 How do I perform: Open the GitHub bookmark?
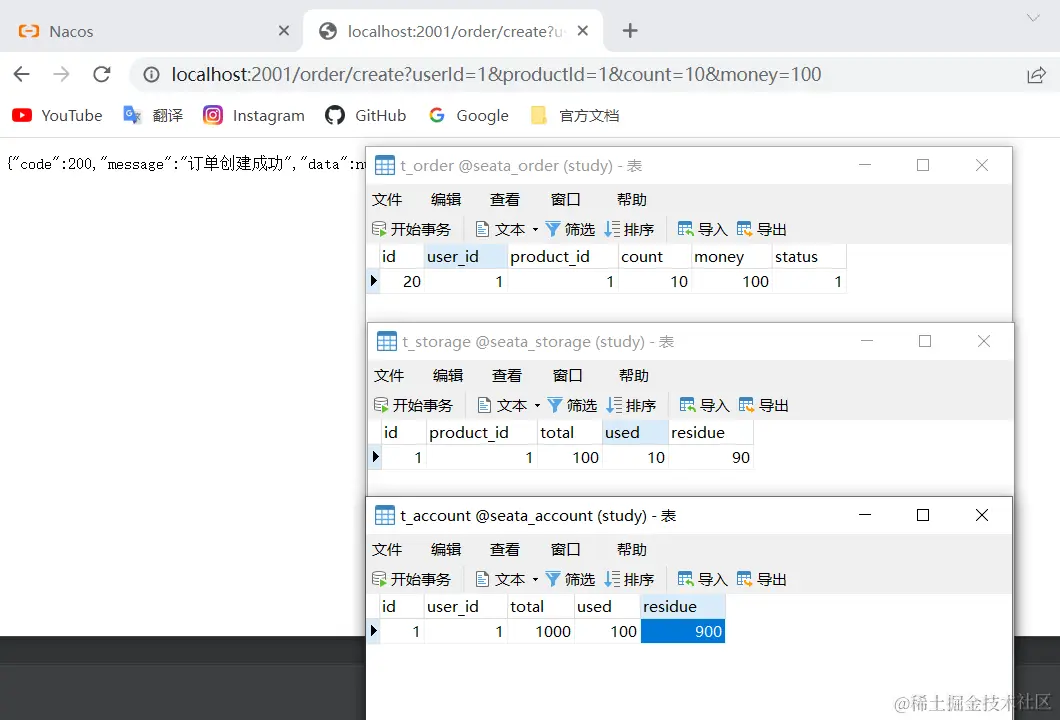(366, 116)
